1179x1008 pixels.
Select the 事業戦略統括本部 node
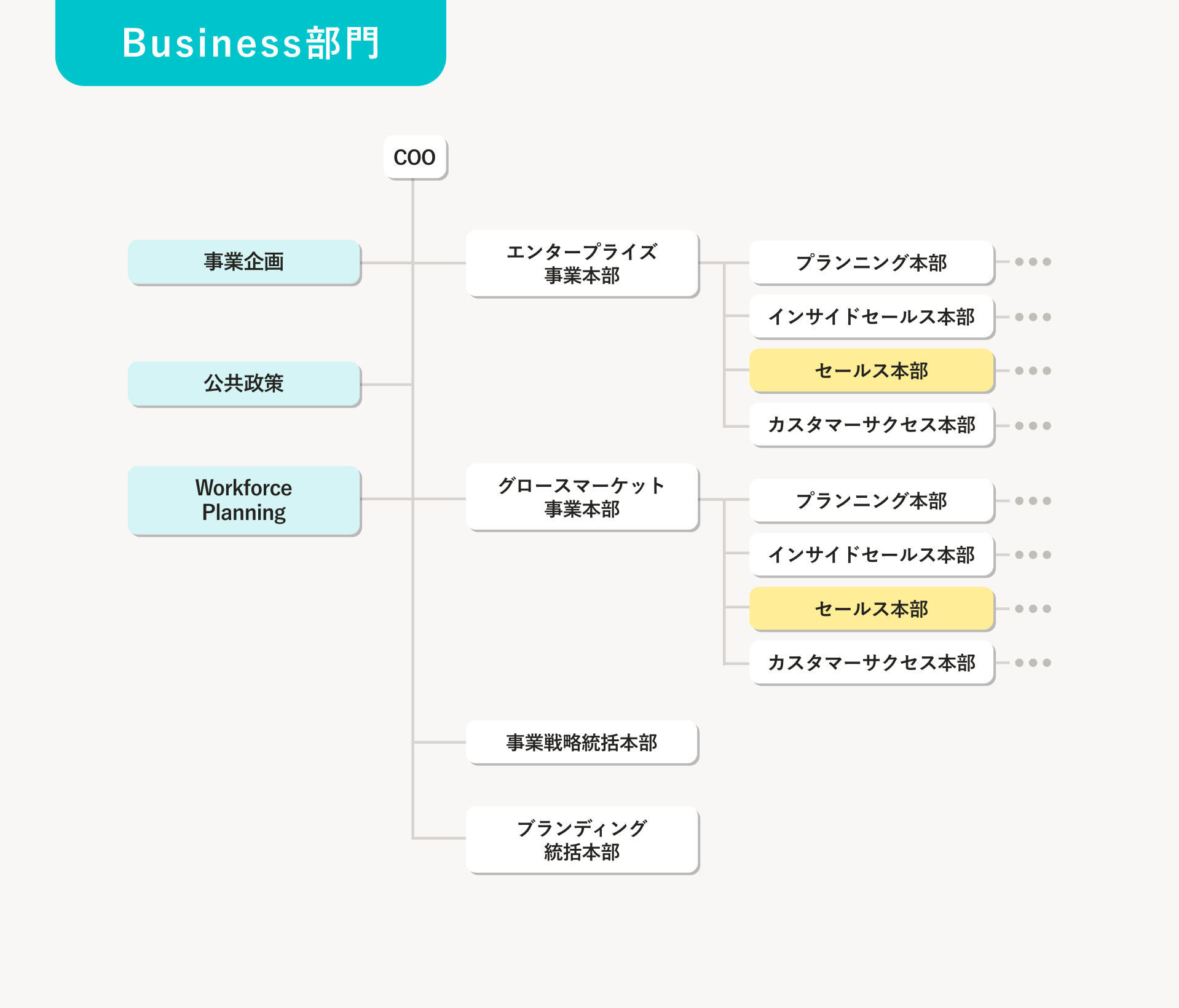pos(582,742)
